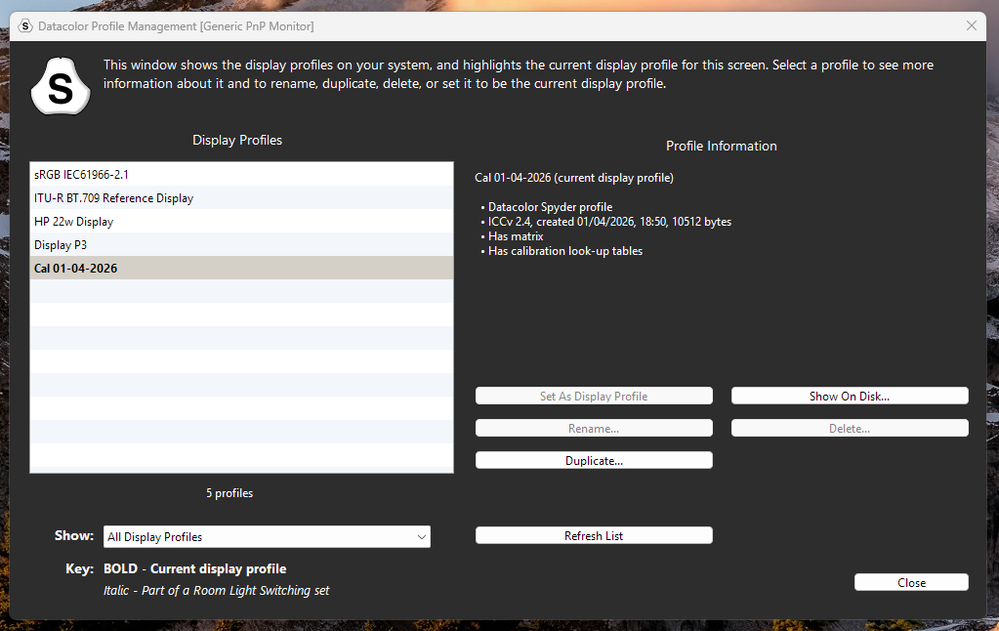This screenshot has height=631, width=999.
Task: Click the 'Display Profiles' list heading
Action: pos(237,140)
